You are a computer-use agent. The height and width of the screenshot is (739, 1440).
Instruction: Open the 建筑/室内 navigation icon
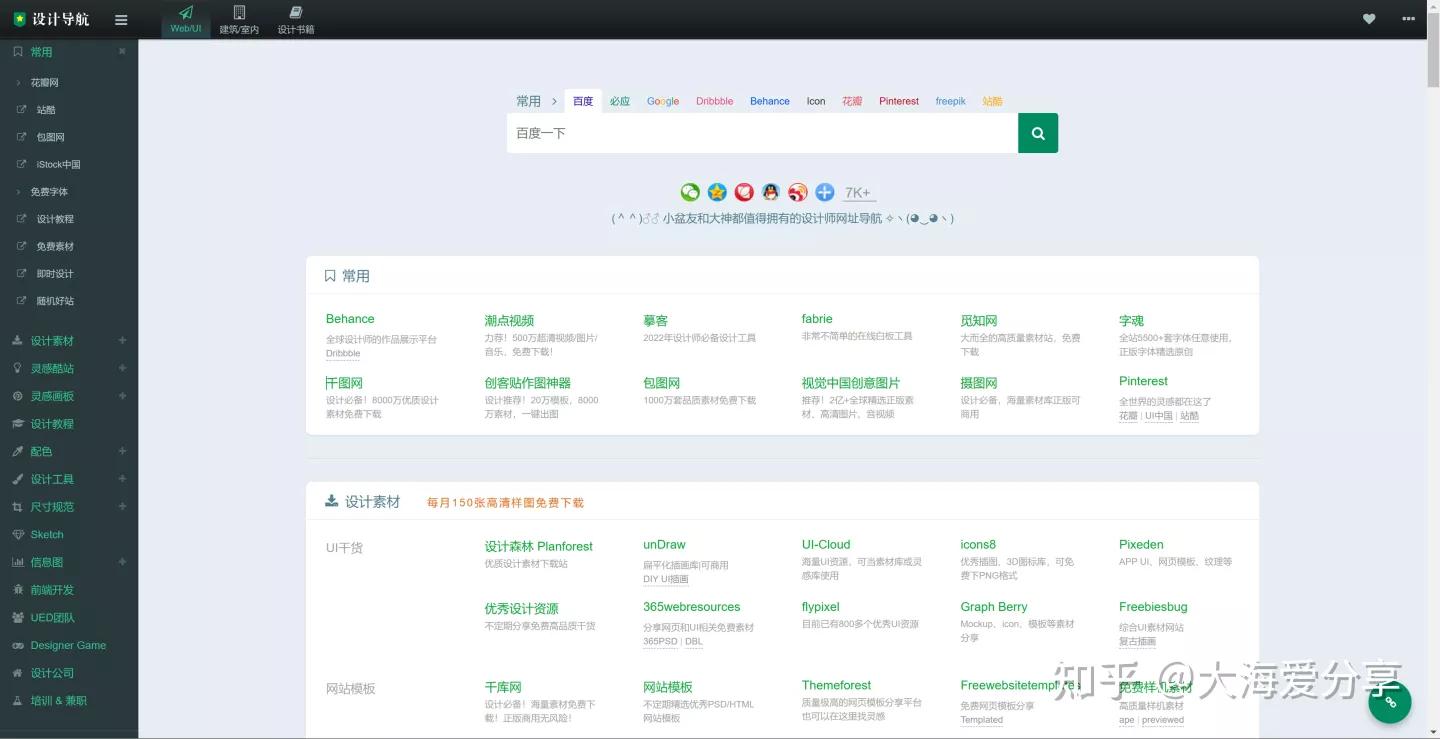[239, 18]
